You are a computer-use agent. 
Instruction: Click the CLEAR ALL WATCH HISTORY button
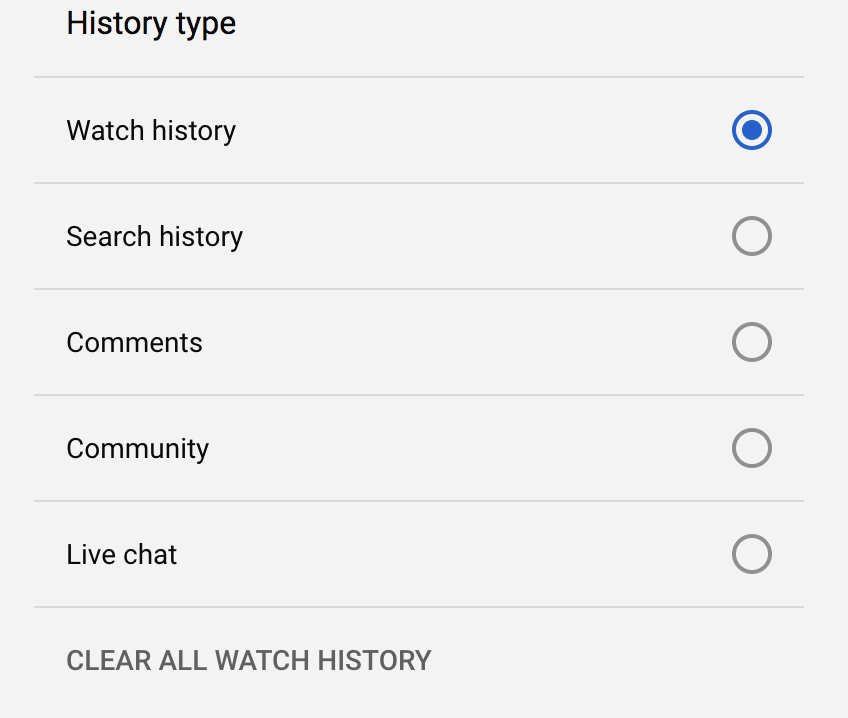(248, 660)
